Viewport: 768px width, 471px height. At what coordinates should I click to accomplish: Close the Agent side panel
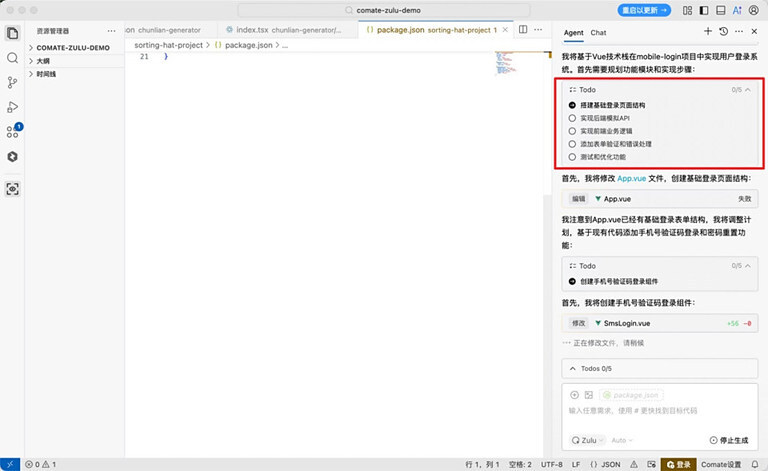point(754,31)
